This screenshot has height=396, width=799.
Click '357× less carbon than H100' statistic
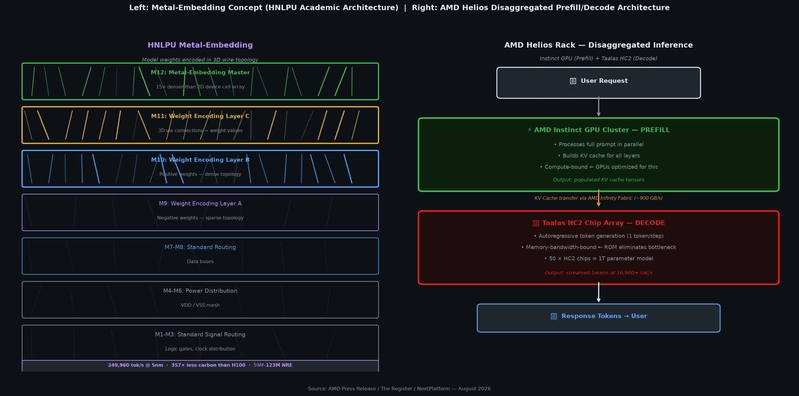[208, 365]
